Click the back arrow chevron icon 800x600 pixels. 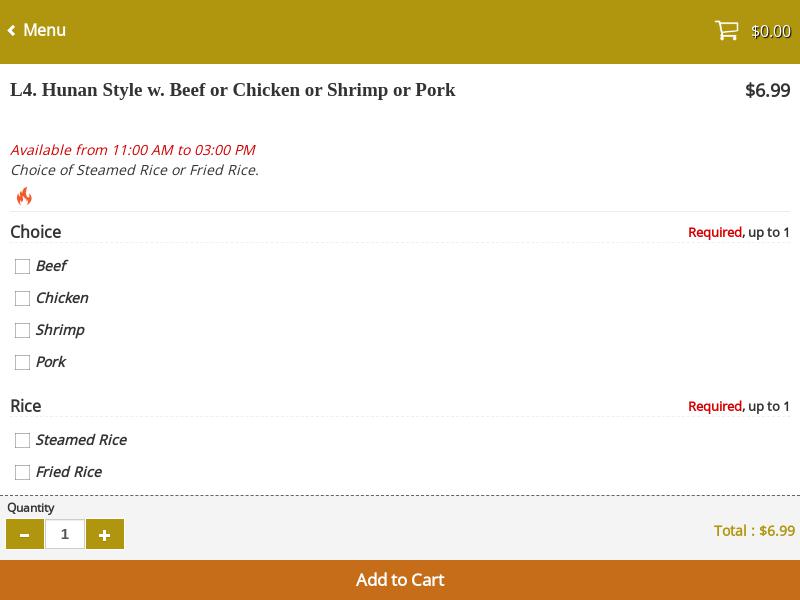12,30
